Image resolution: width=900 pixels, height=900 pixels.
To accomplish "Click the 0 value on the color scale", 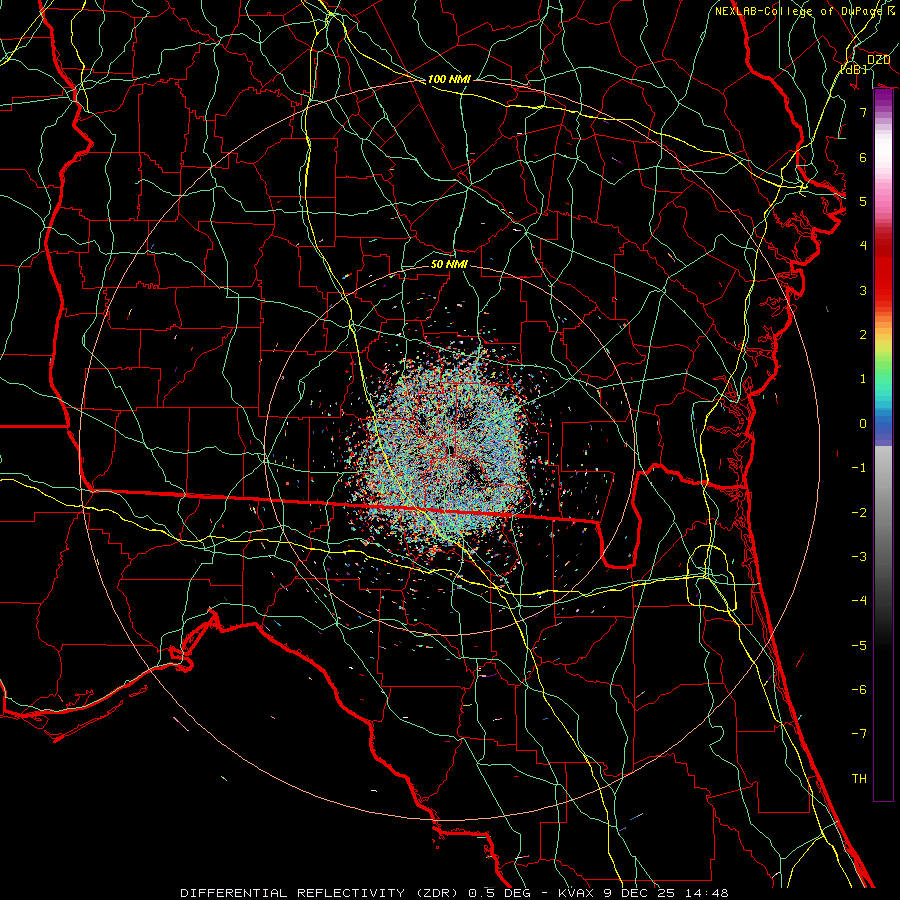I will point(863,424).
